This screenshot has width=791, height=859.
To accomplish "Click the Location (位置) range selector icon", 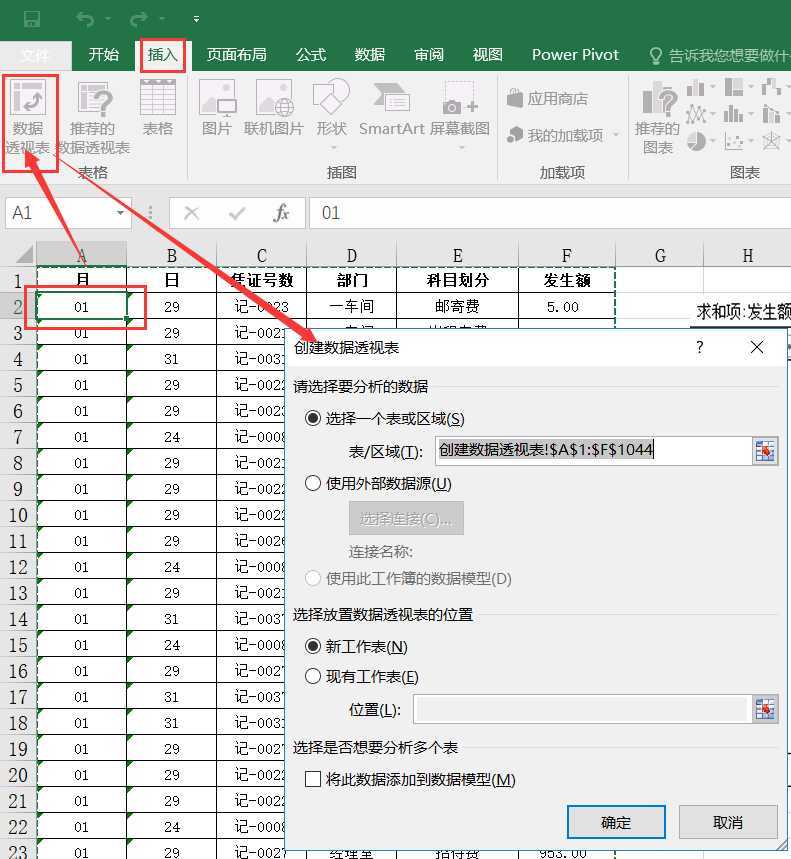I will (x=765, y=709).
